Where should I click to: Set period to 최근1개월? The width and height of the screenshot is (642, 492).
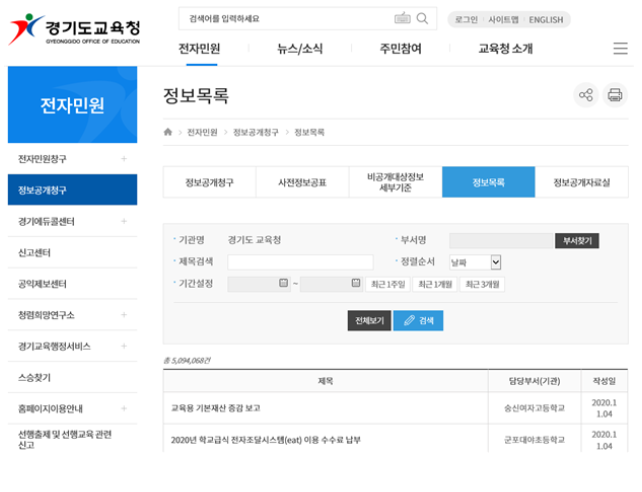click(435, 284)
